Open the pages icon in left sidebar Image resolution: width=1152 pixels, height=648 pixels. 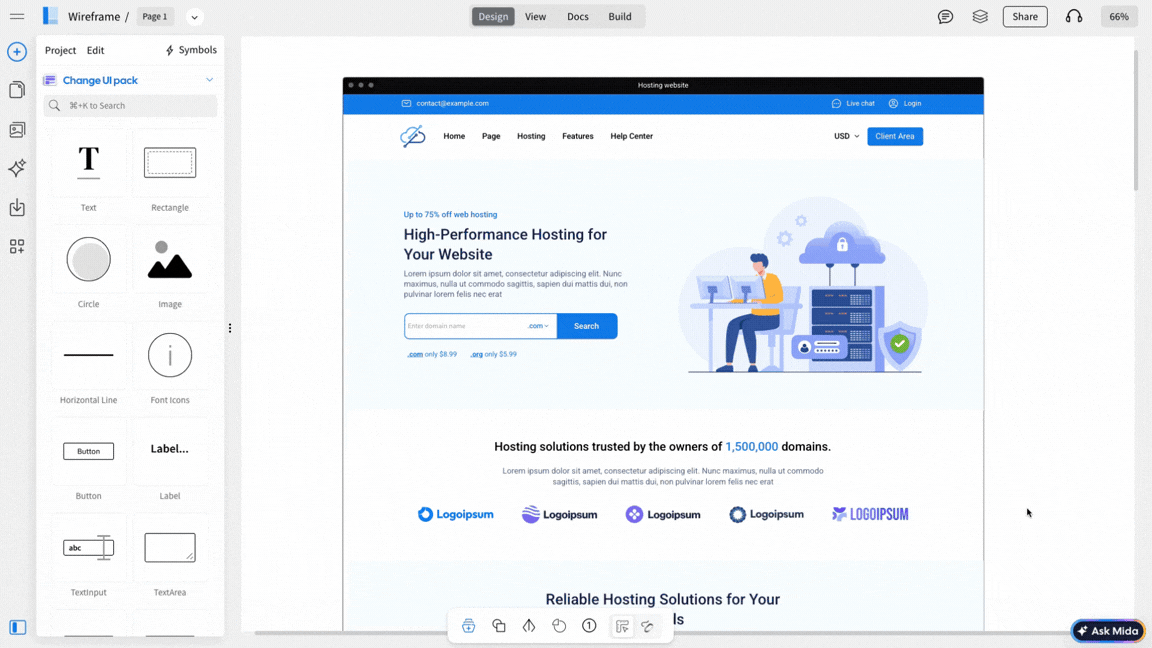click(17, 90)
